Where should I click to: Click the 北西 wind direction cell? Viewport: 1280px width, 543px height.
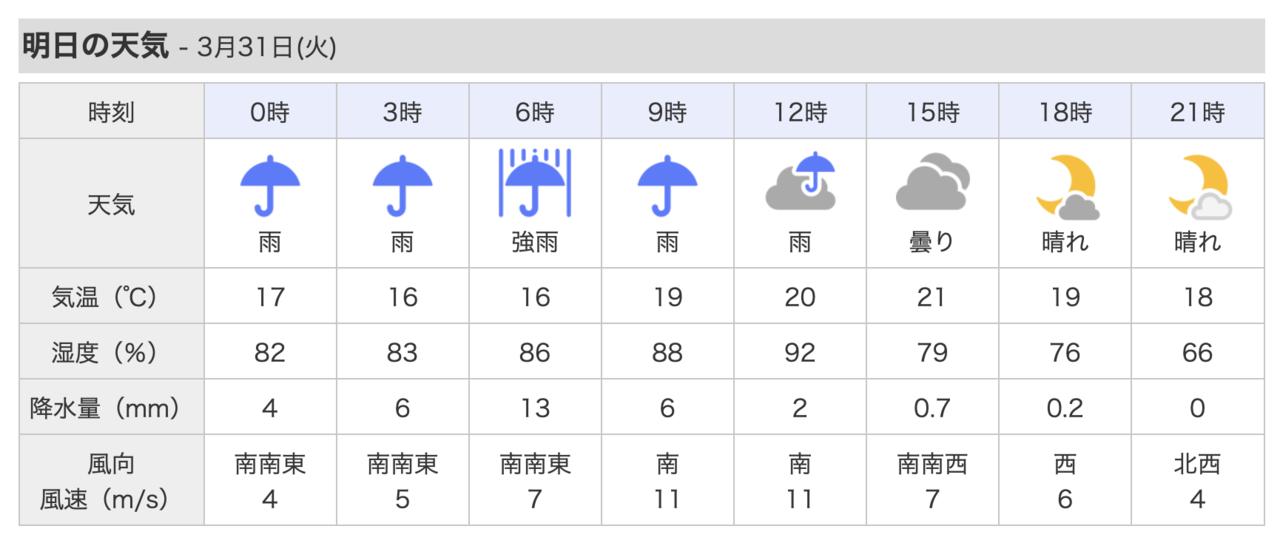click(x=1198, y=464)
